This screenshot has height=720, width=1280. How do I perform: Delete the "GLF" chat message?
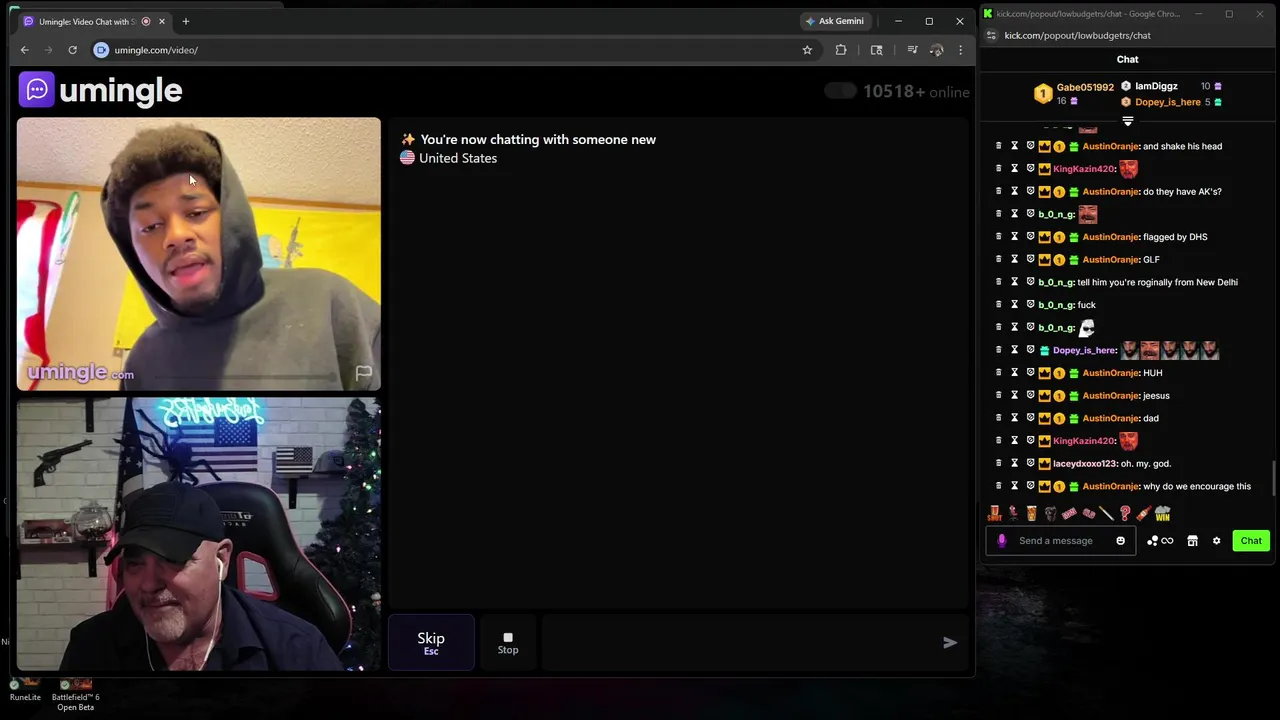pyautogui.click(x=998, y=259)
